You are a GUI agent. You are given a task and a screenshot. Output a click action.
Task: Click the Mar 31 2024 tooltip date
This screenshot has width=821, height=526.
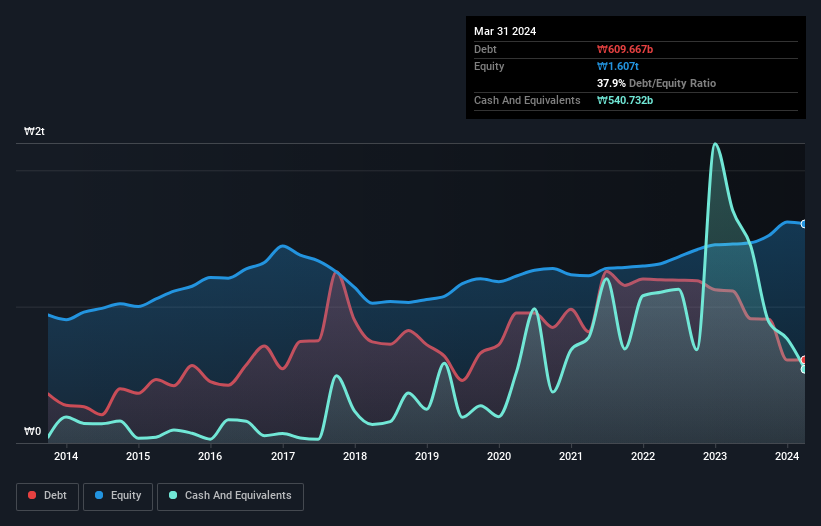coord(505,31)
